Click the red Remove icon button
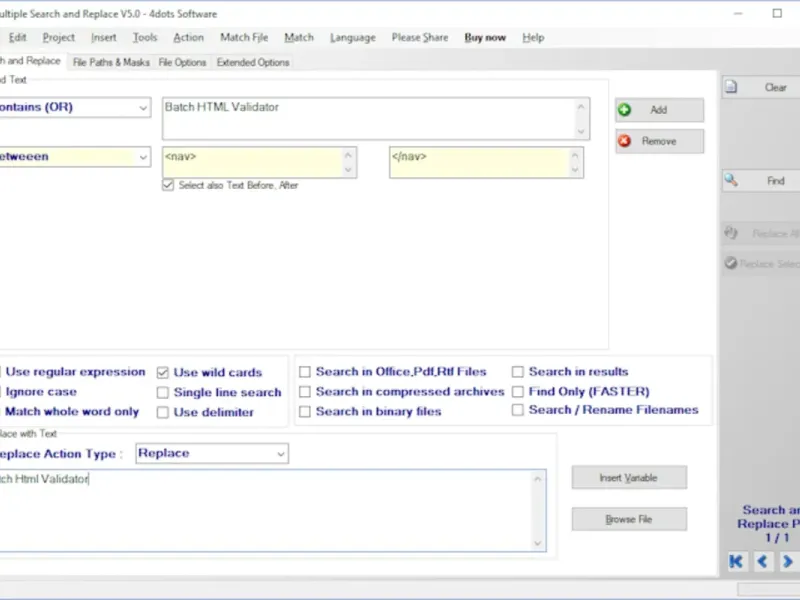The image size is (800, 600). click(659, 141)
